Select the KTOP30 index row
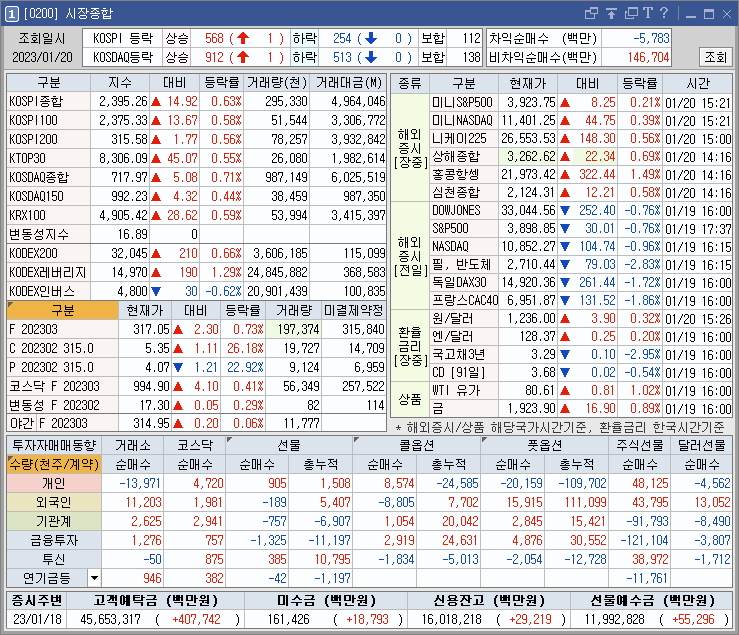 click(196, 158)
